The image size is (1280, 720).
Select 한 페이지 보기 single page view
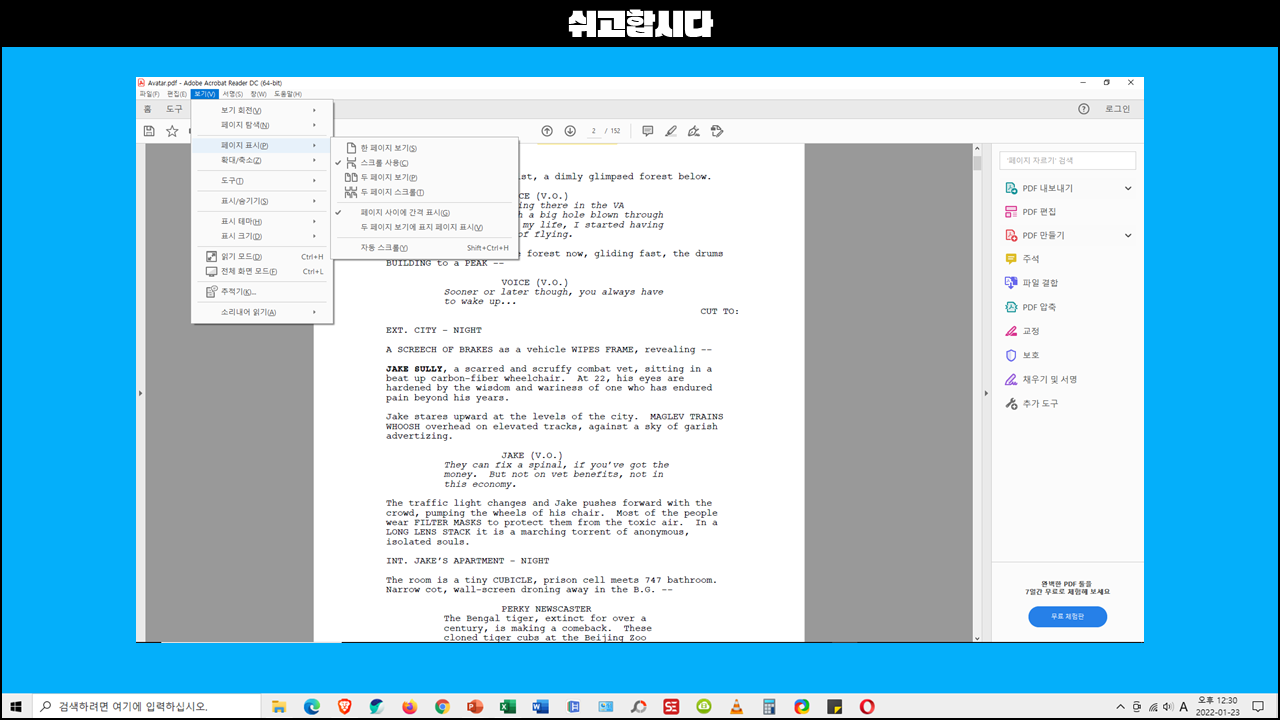coord(425,148)
